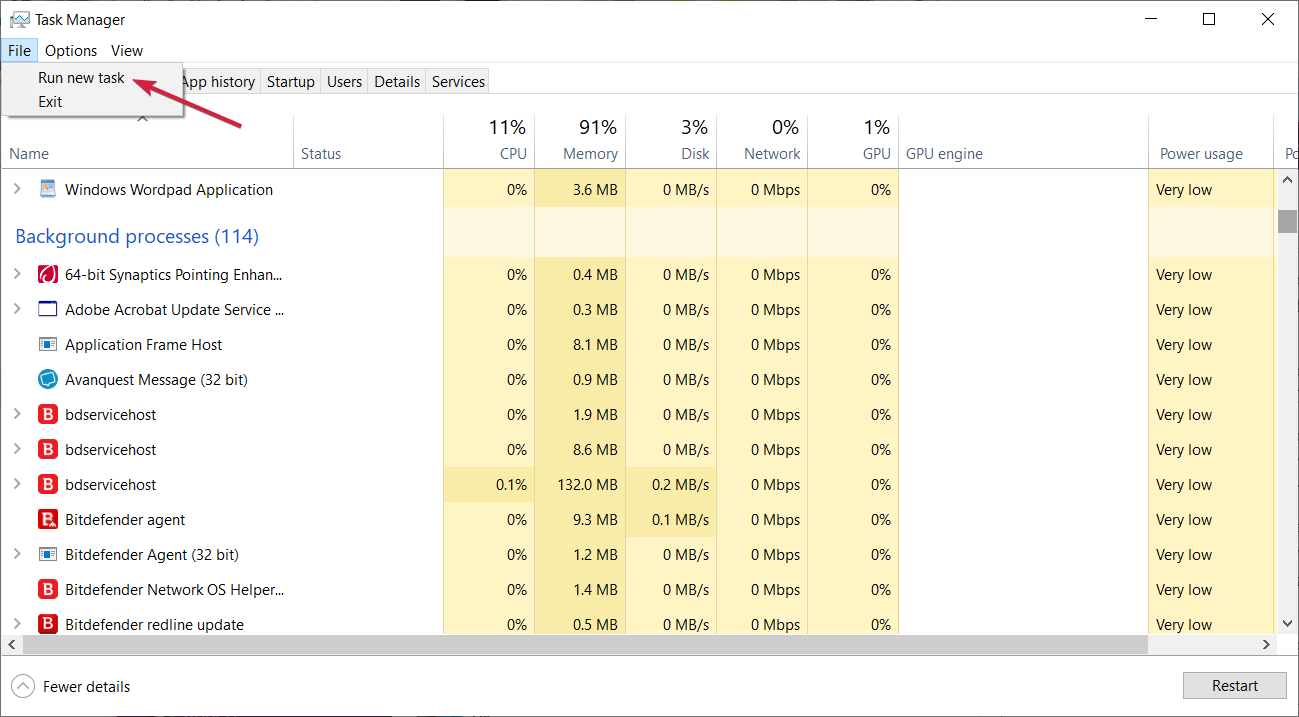The width and height of the screenshot is (1299, 717).
Task: Expand the bdservicehost row using 1.9 MB
Action: 17,414
